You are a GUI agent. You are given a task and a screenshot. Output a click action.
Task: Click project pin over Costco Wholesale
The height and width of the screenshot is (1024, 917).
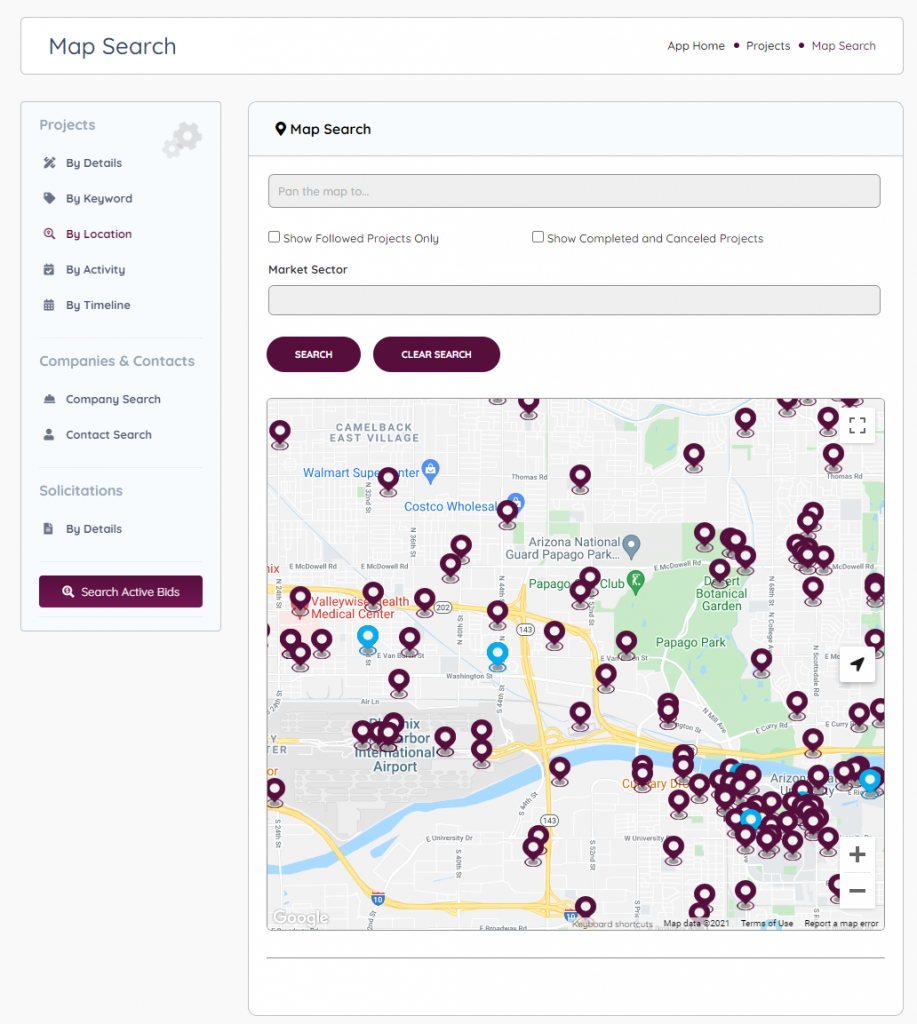coord(507,513)
